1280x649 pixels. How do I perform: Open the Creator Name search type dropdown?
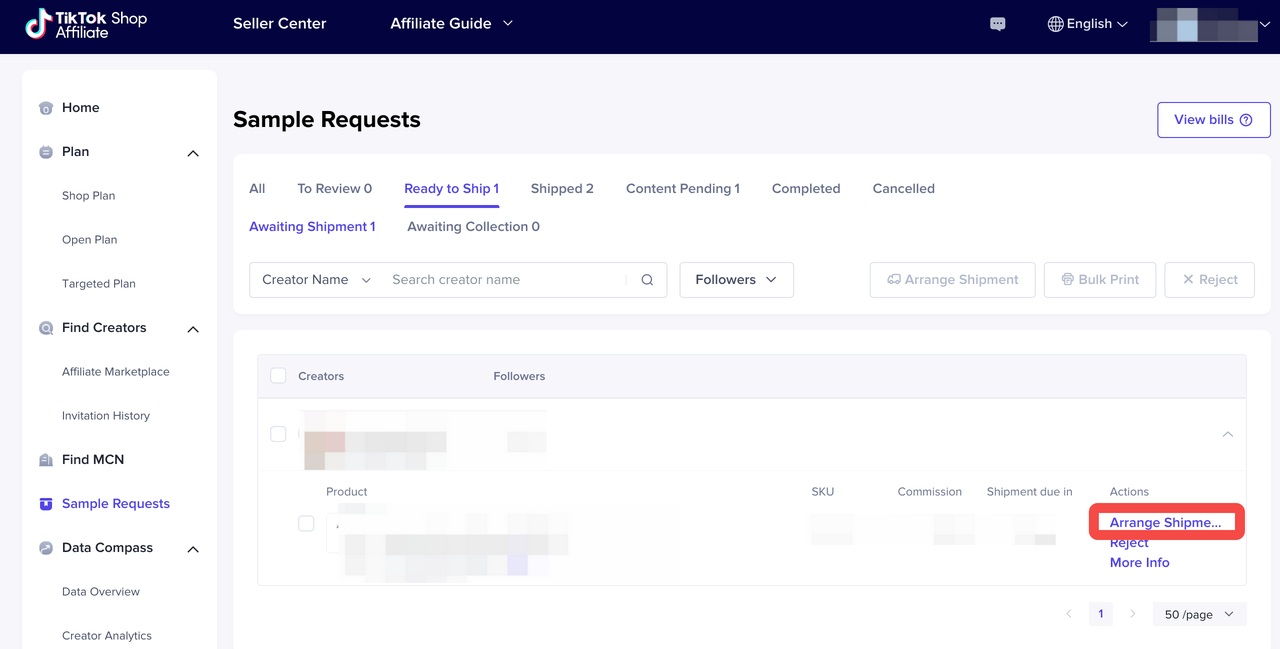tap(316, 280)
